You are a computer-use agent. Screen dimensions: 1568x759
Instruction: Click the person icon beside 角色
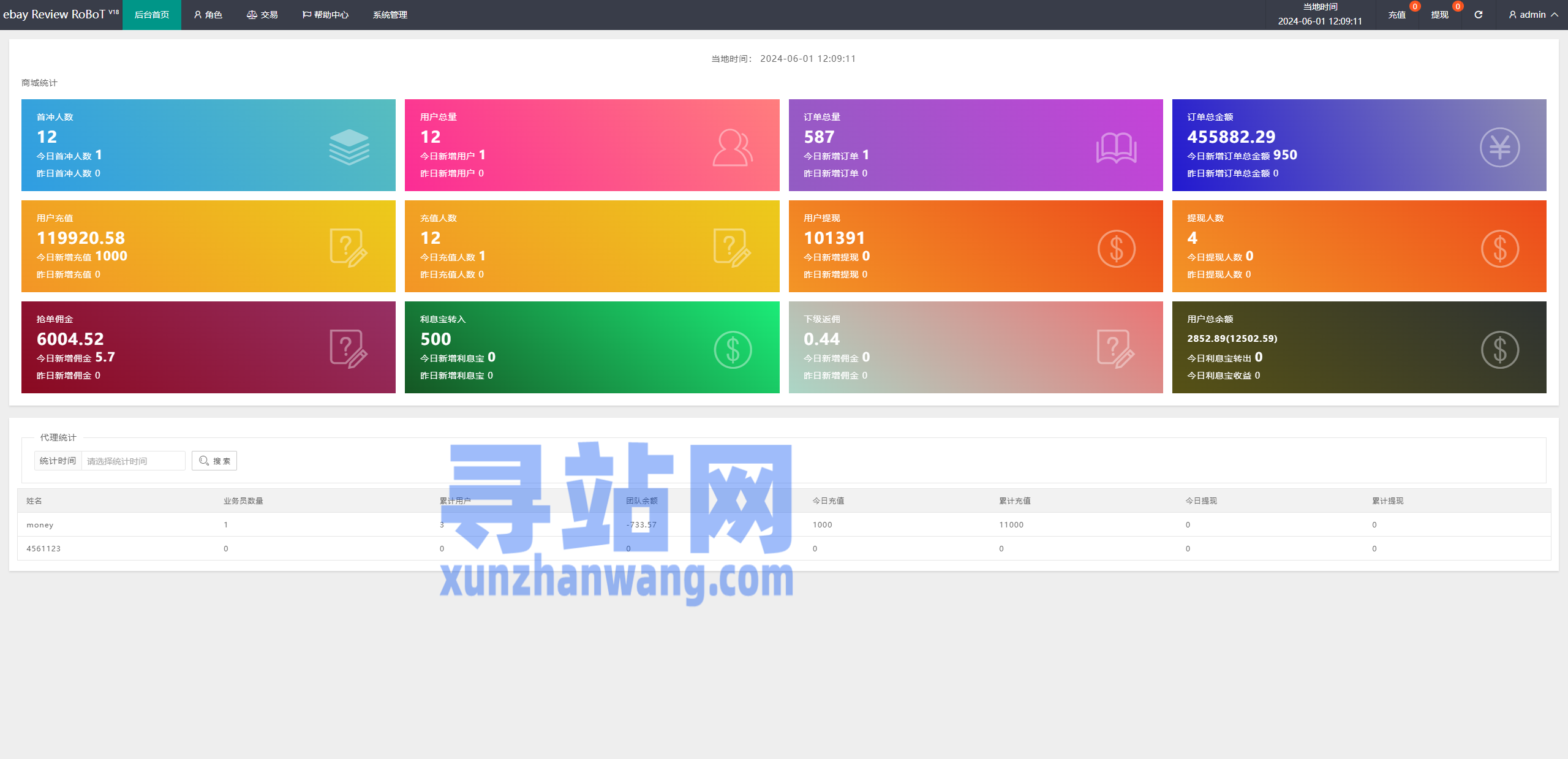point(198,15)
